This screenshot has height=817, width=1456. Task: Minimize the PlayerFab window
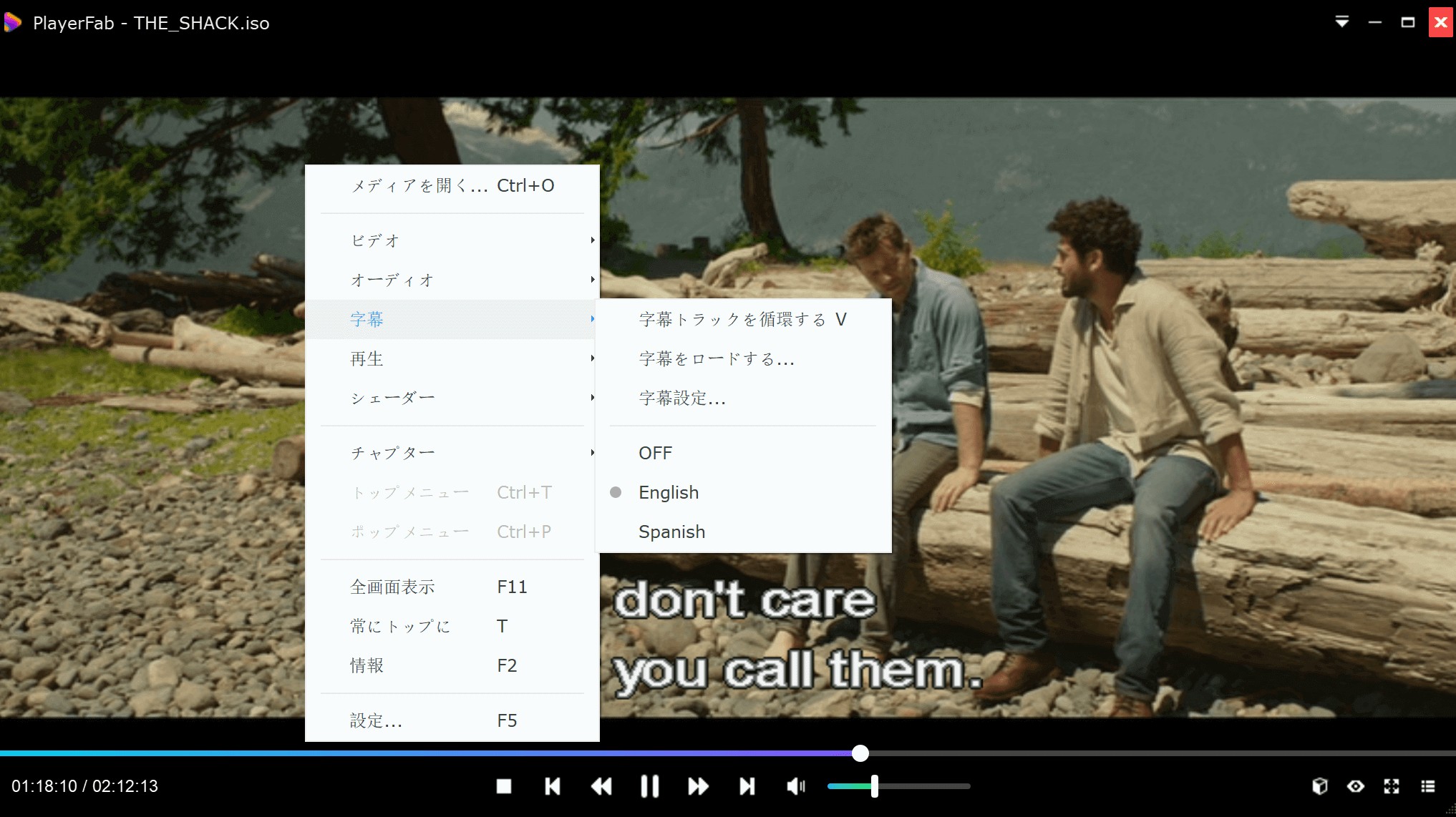[x=1375, y=22]
